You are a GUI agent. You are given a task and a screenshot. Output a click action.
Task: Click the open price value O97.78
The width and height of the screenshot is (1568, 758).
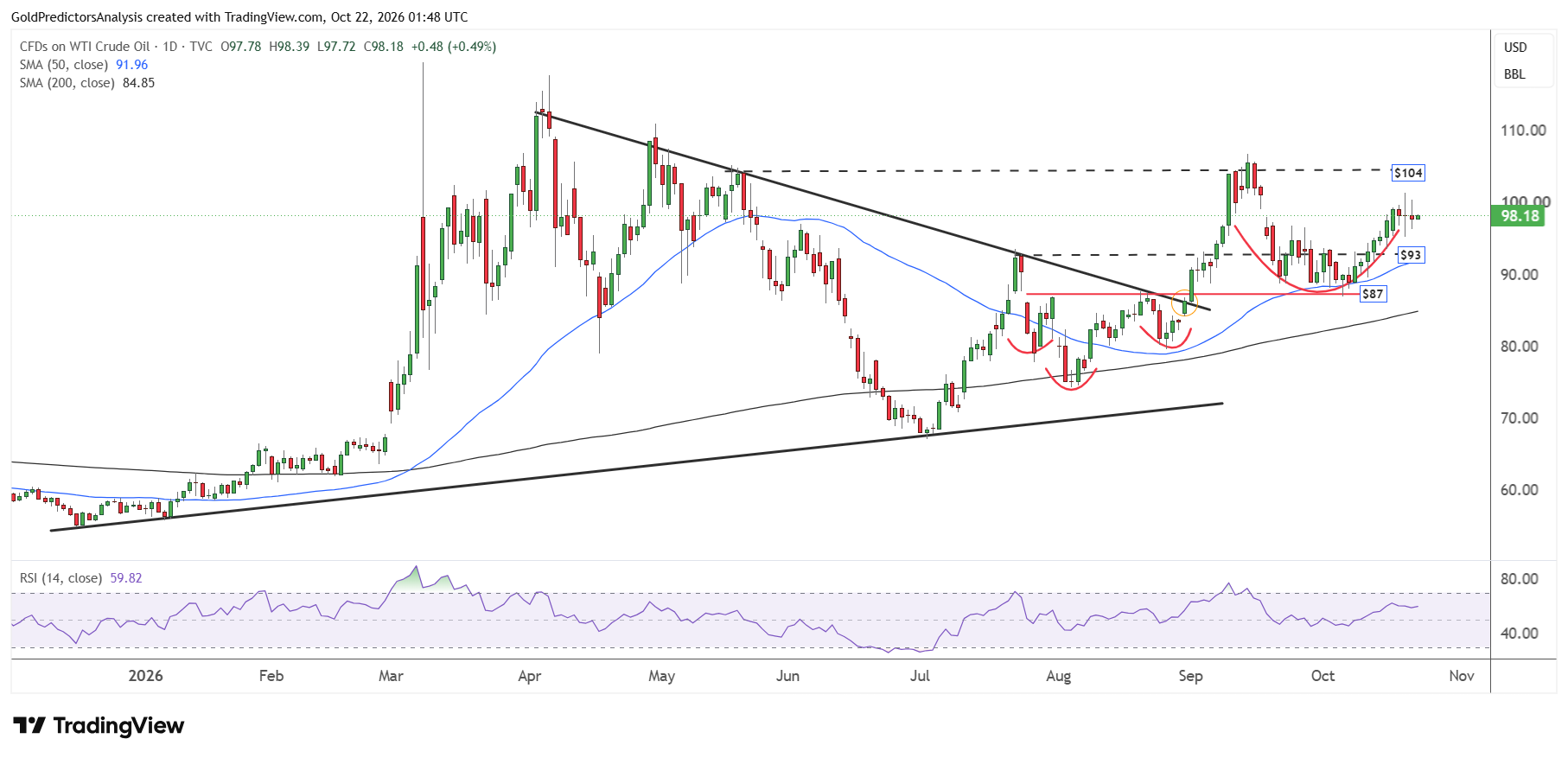(241, 47)
